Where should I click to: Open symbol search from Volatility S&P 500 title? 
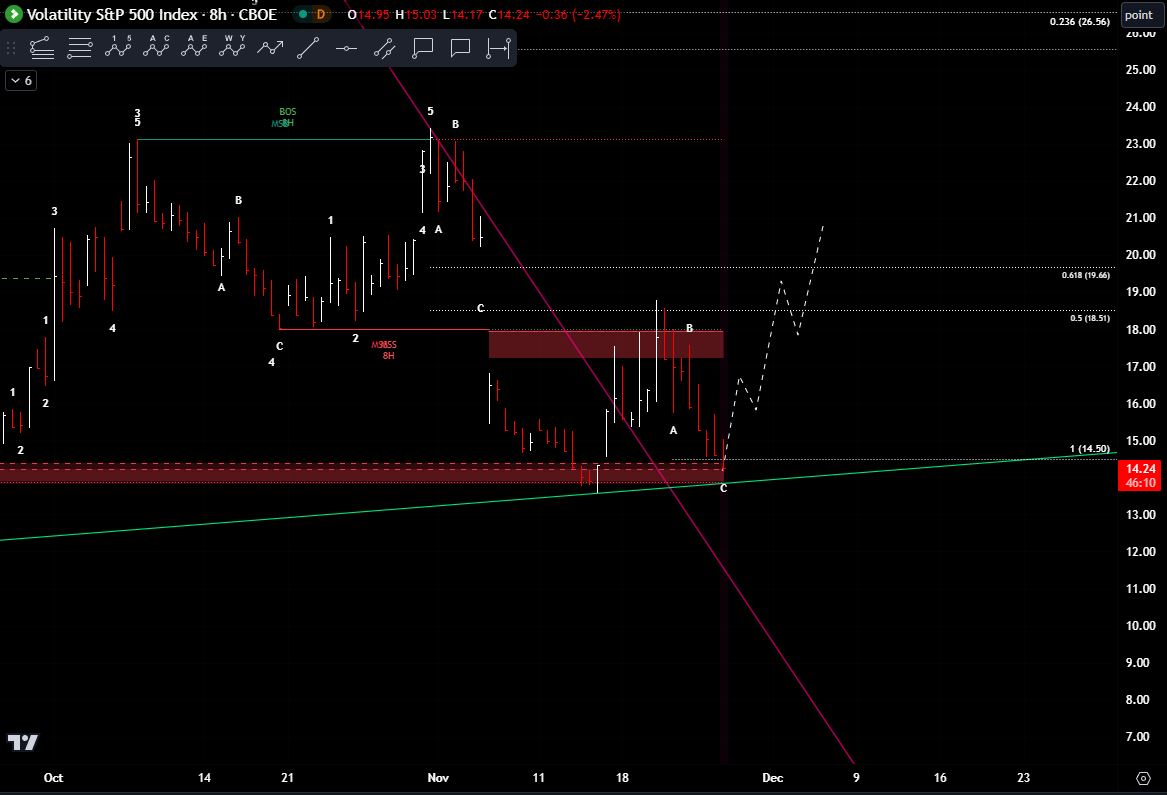click(x=152, y=14)
